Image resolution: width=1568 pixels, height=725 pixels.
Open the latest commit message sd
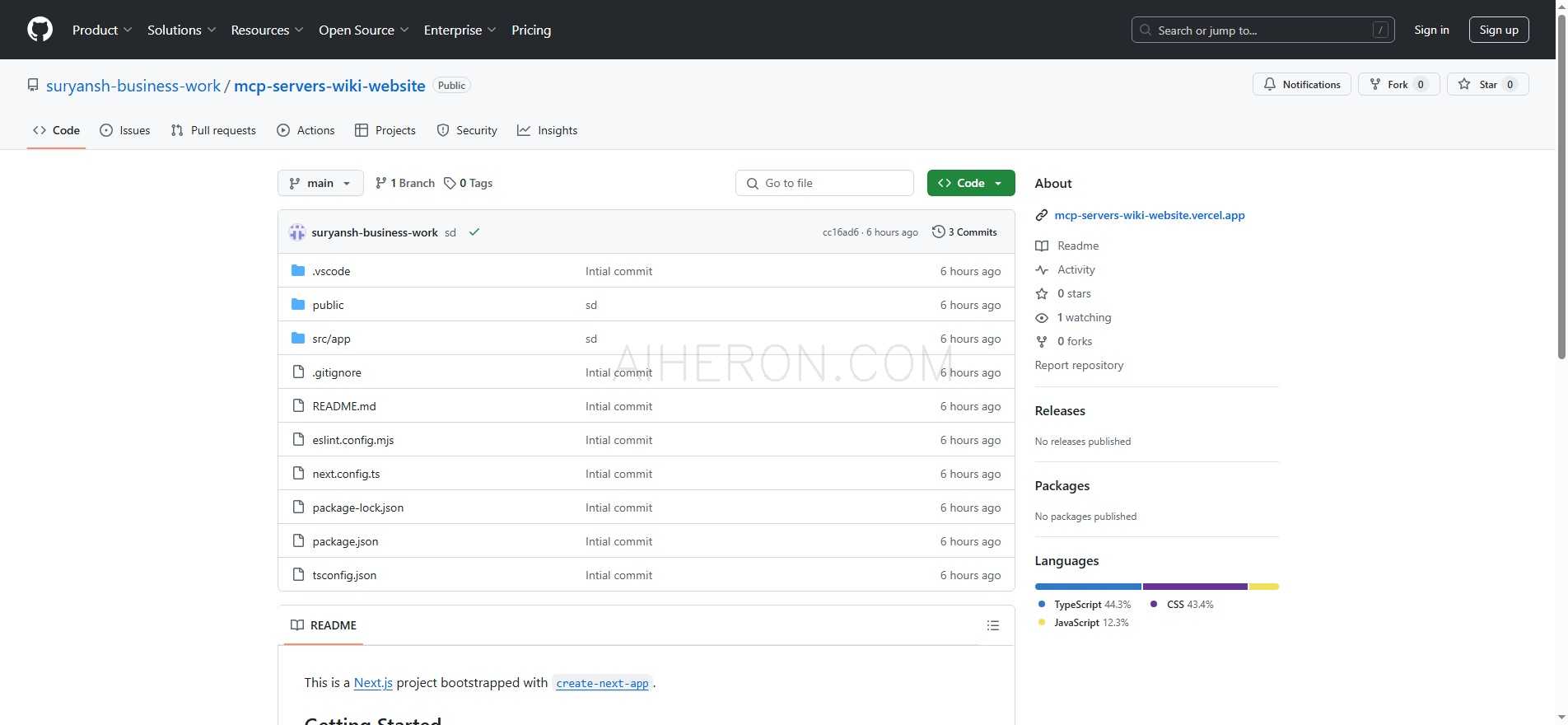450,232
